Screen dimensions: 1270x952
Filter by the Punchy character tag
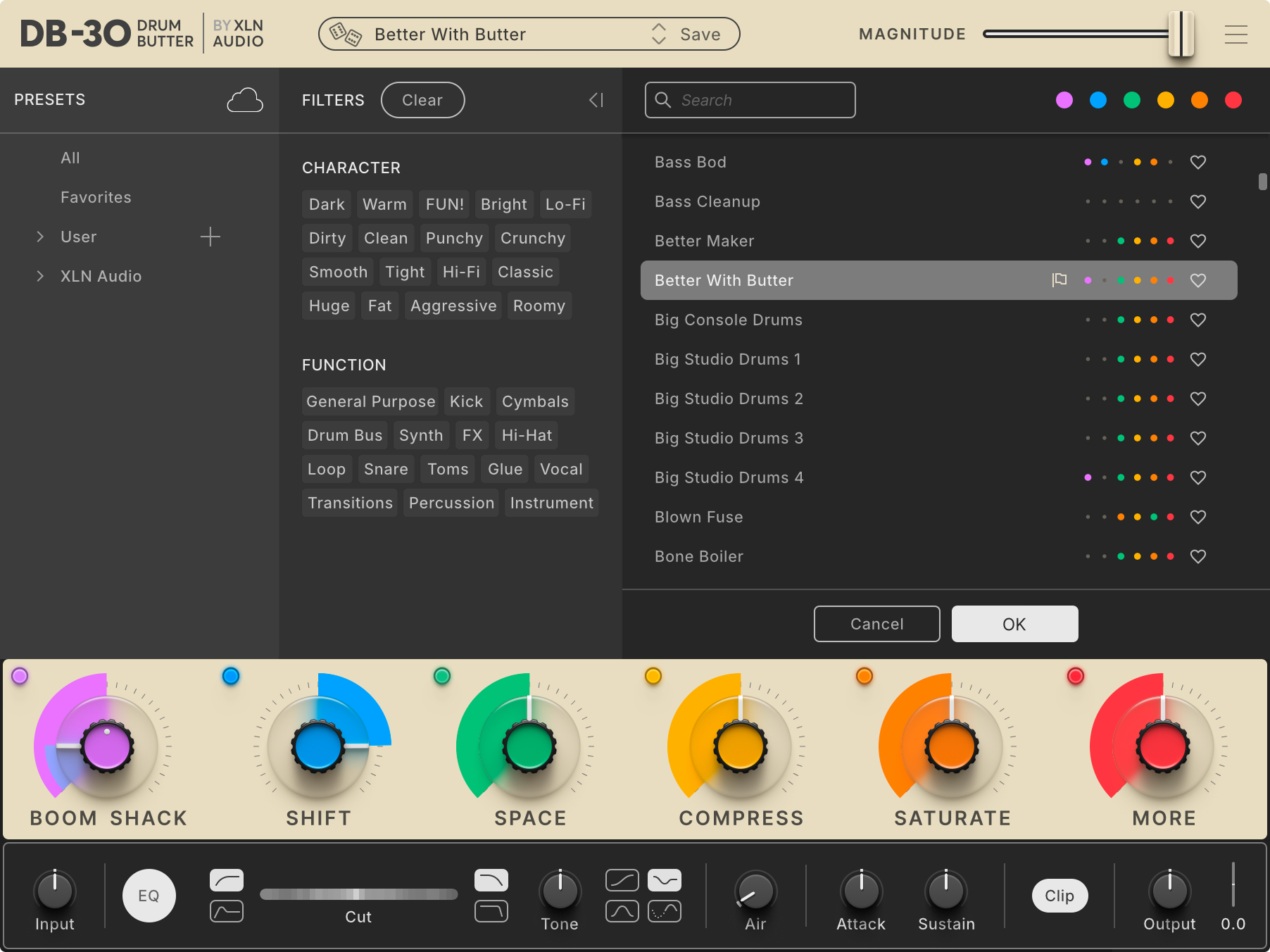[454, 238]
